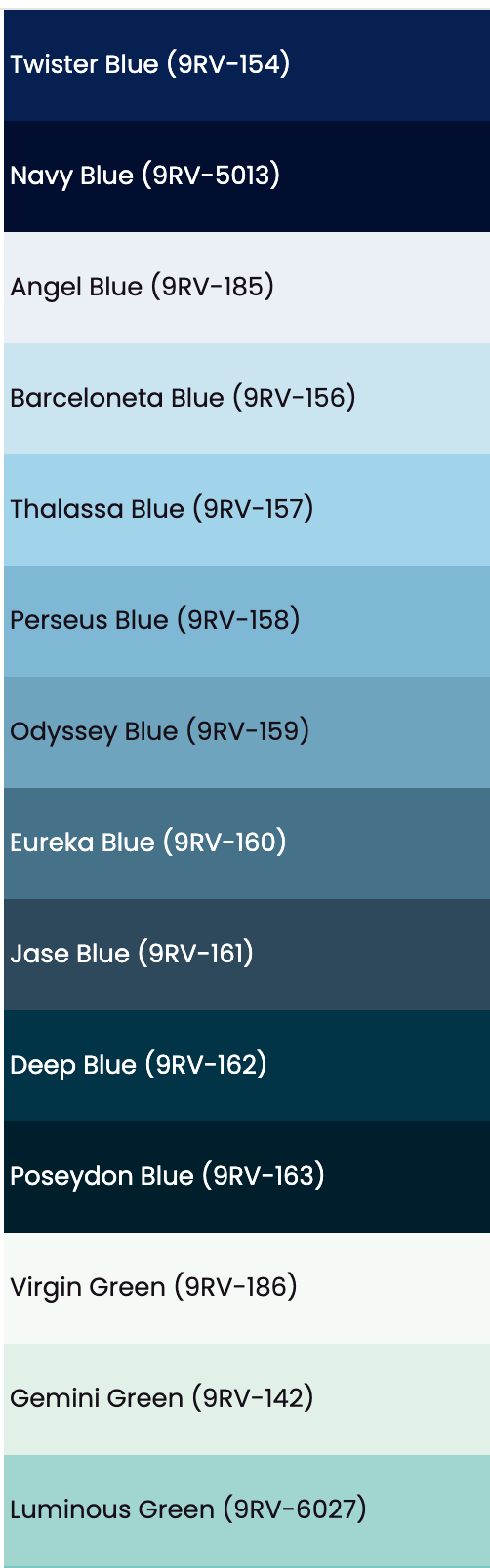Viewport: 490px width, 1568px height.
Task: Choose the Gemini Green (9RV-142) color
Action: pyautogui.click(x=247, y=1399)
